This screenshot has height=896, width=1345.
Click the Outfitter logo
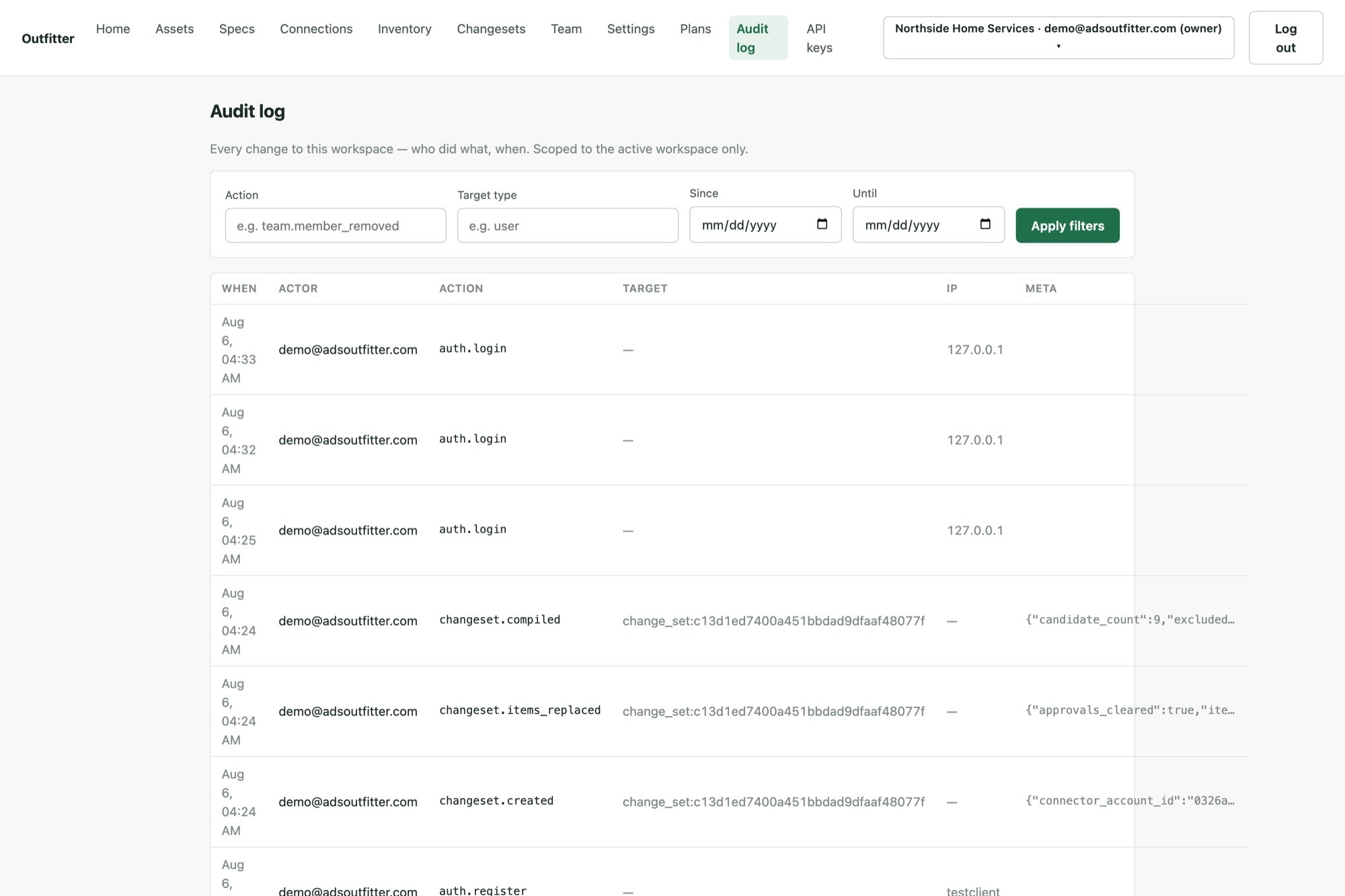coord(48,38)
